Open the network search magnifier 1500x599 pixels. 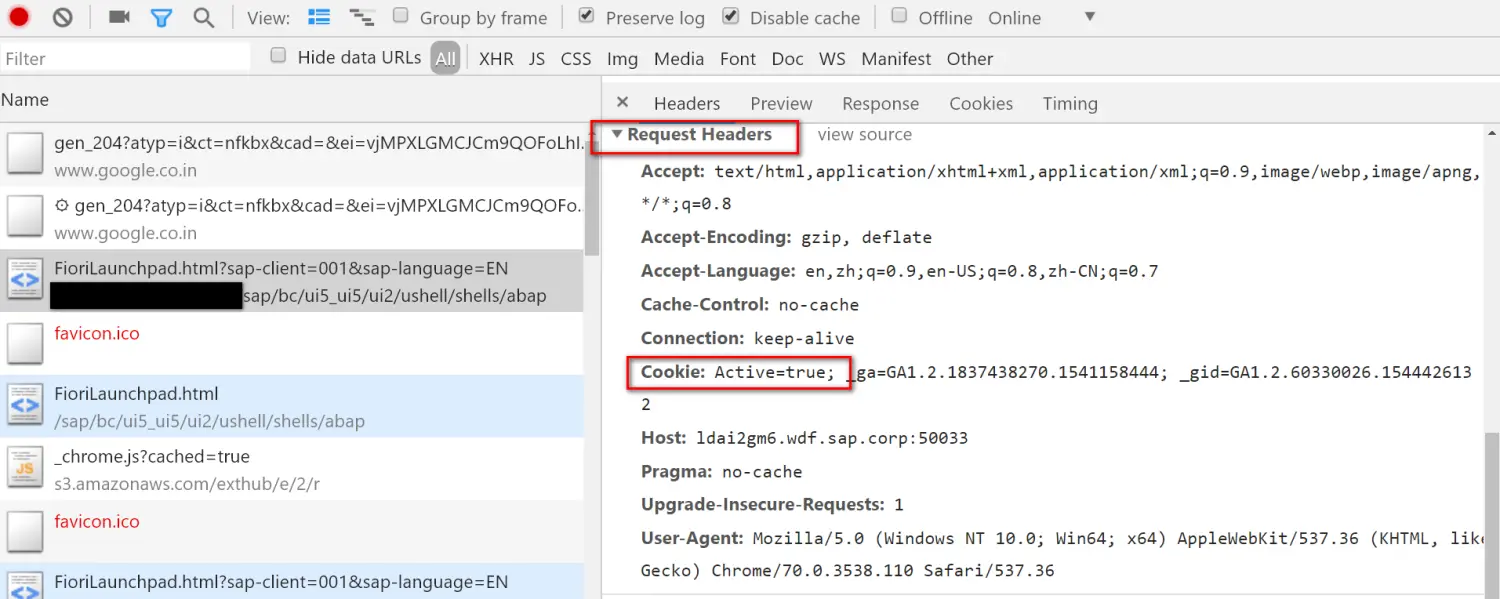204,17
